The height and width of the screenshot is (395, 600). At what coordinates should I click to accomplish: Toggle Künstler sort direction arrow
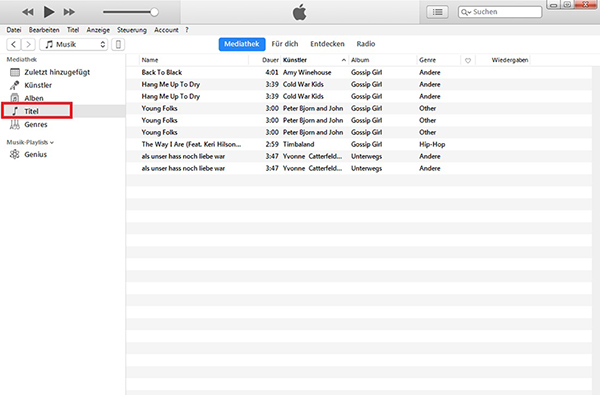click(x=344, y=60)
